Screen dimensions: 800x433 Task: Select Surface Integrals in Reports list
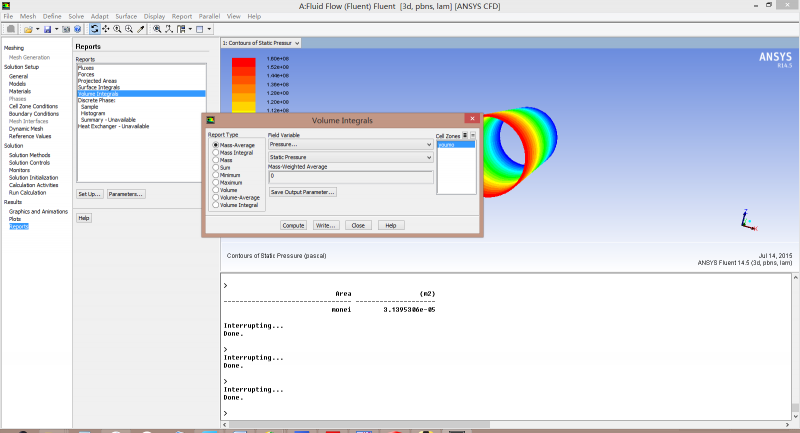pyautogui.click(x=98, y=87)
